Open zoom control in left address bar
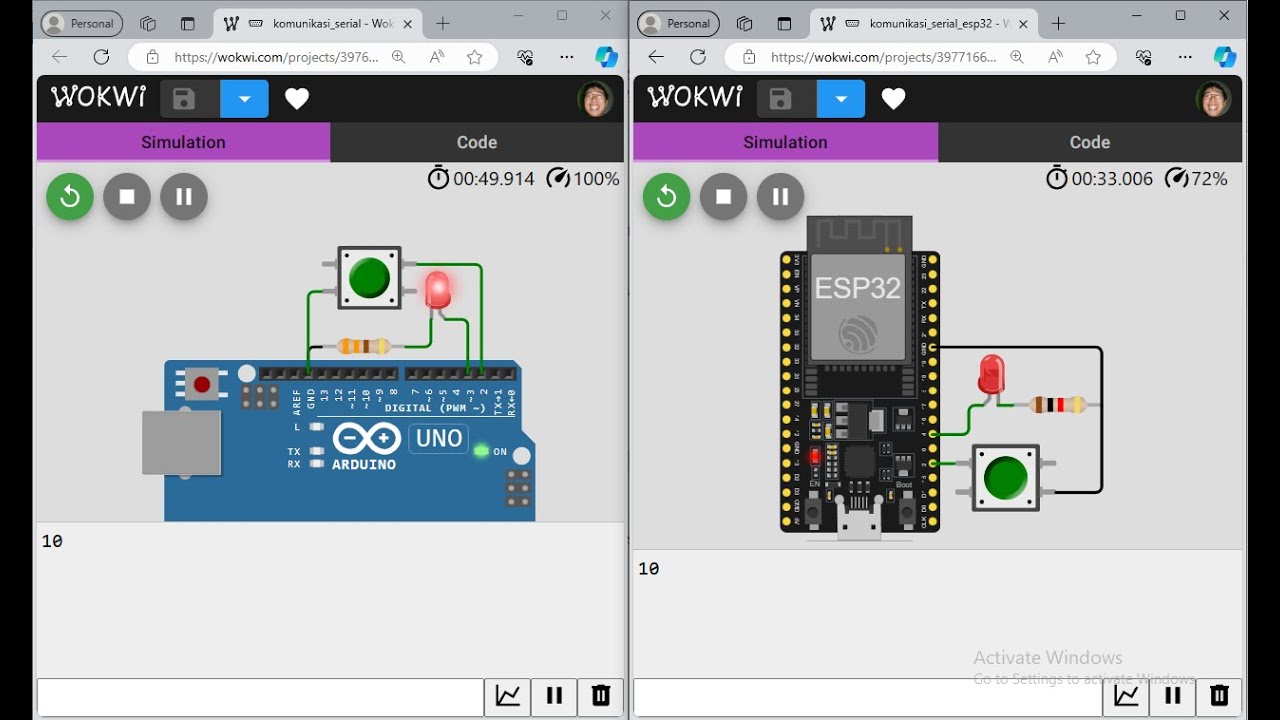The width and height of the screenshot is (1280, 720). 398,57
